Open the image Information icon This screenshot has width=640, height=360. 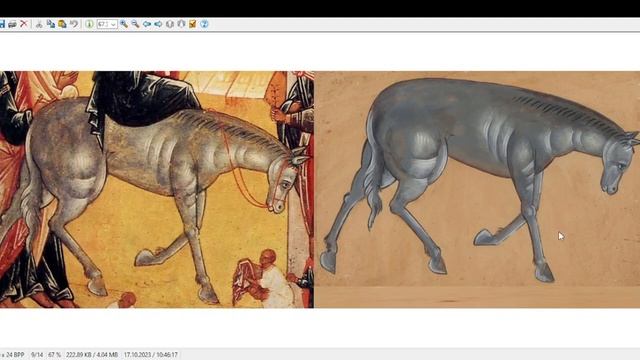[x=89, y=24]
